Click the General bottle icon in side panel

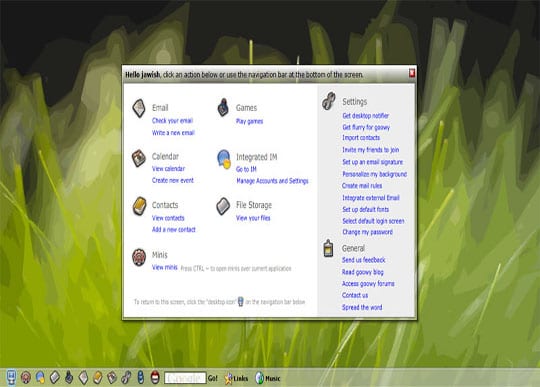(x=329, y=249)
